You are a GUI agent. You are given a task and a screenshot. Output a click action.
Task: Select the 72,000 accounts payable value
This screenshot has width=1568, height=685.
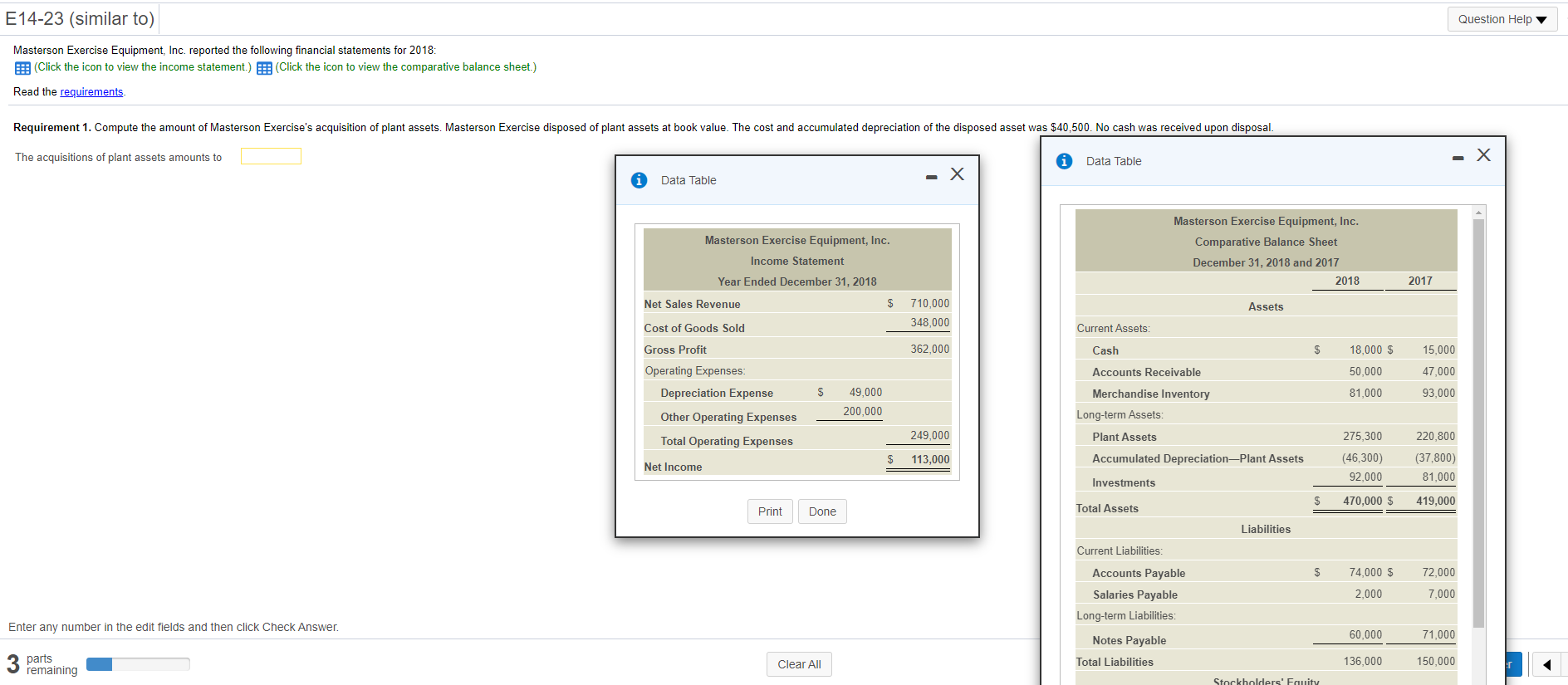(x=1438, y=573)
